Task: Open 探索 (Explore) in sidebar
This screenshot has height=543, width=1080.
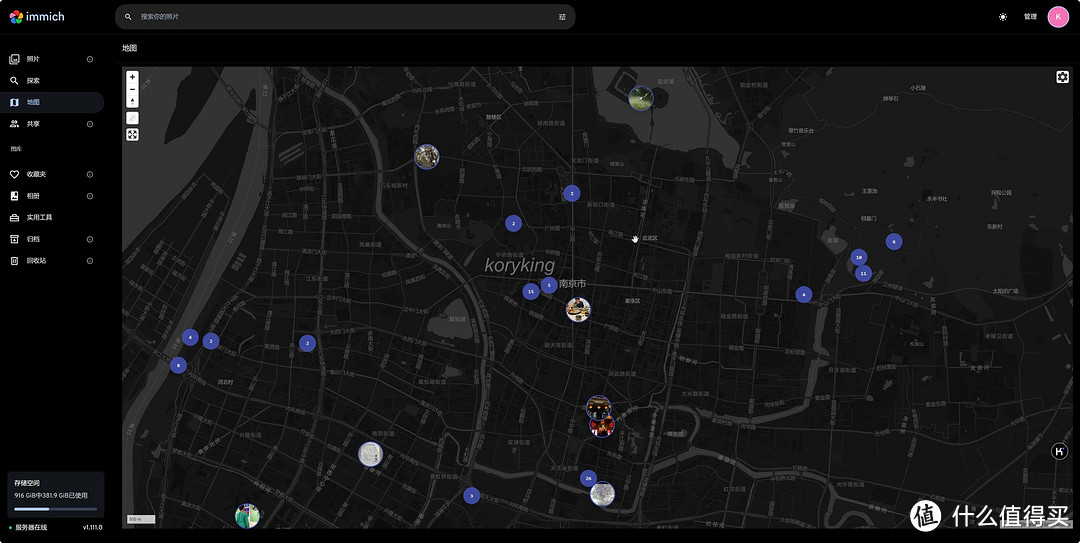Action: [33, 80]
